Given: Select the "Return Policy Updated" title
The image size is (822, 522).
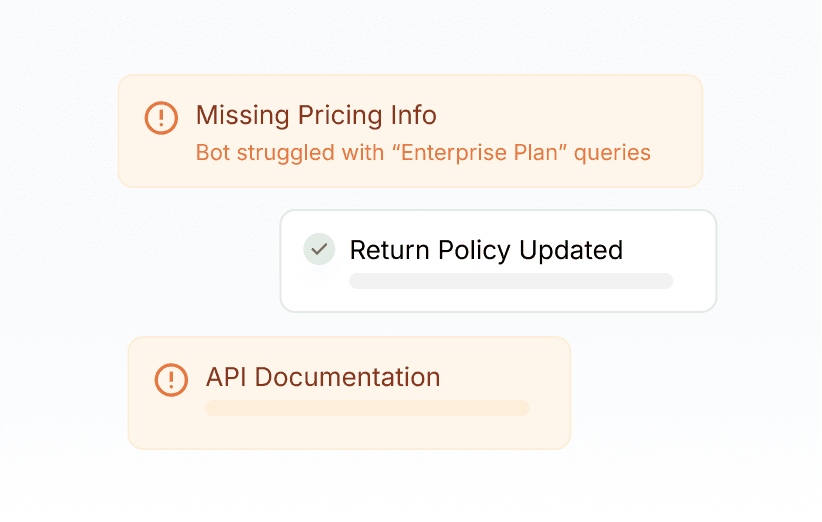Looking at the screenshot, I should point(486,249).
